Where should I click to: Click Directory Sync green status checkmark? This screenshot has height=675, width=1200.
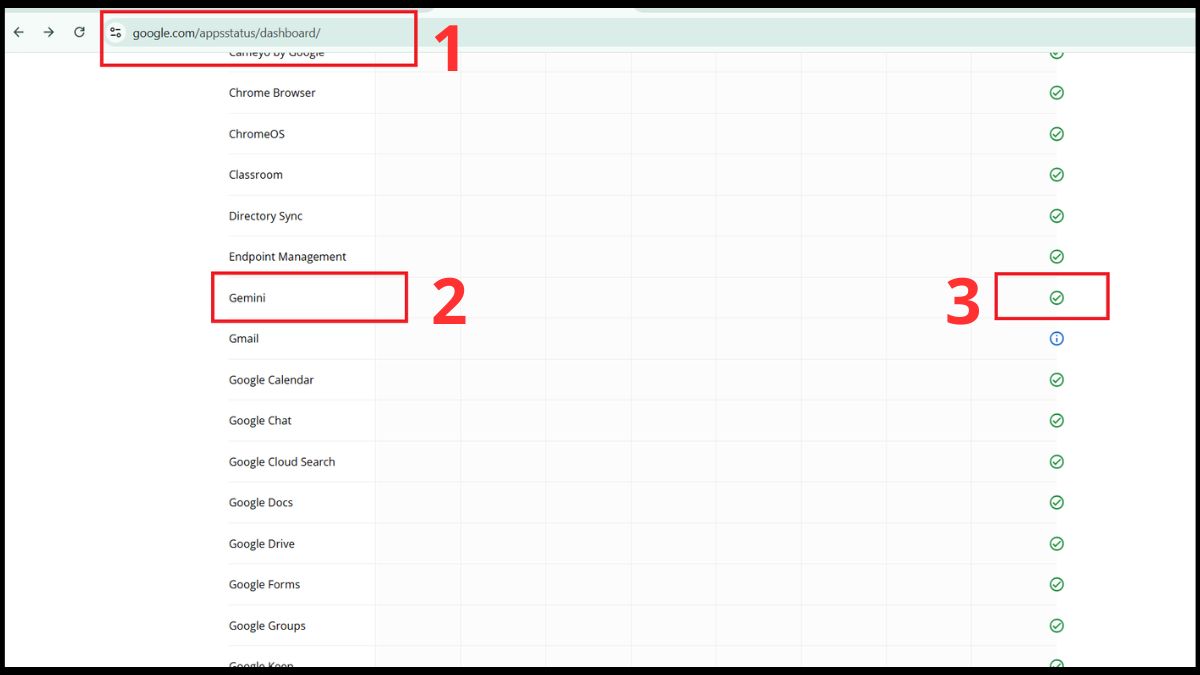(x=1056, y=216)
